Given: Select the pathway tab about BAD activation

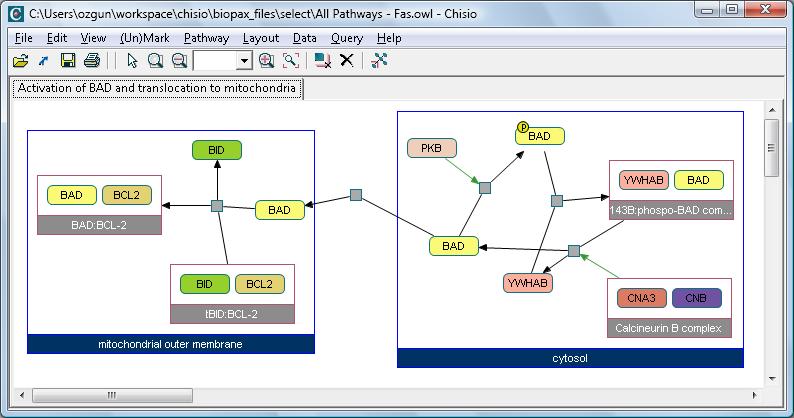Looking at the screenshot, I should coord(157,89).
